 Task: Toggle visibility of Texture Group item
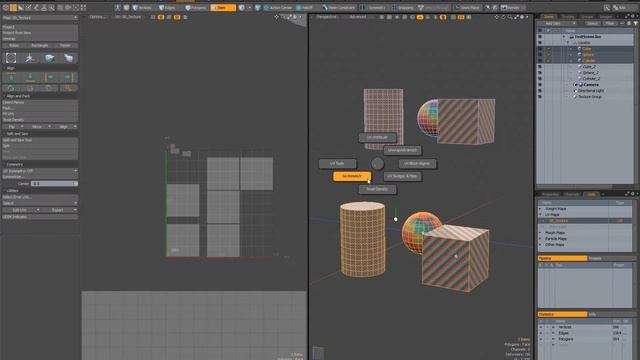click(540, 97)
